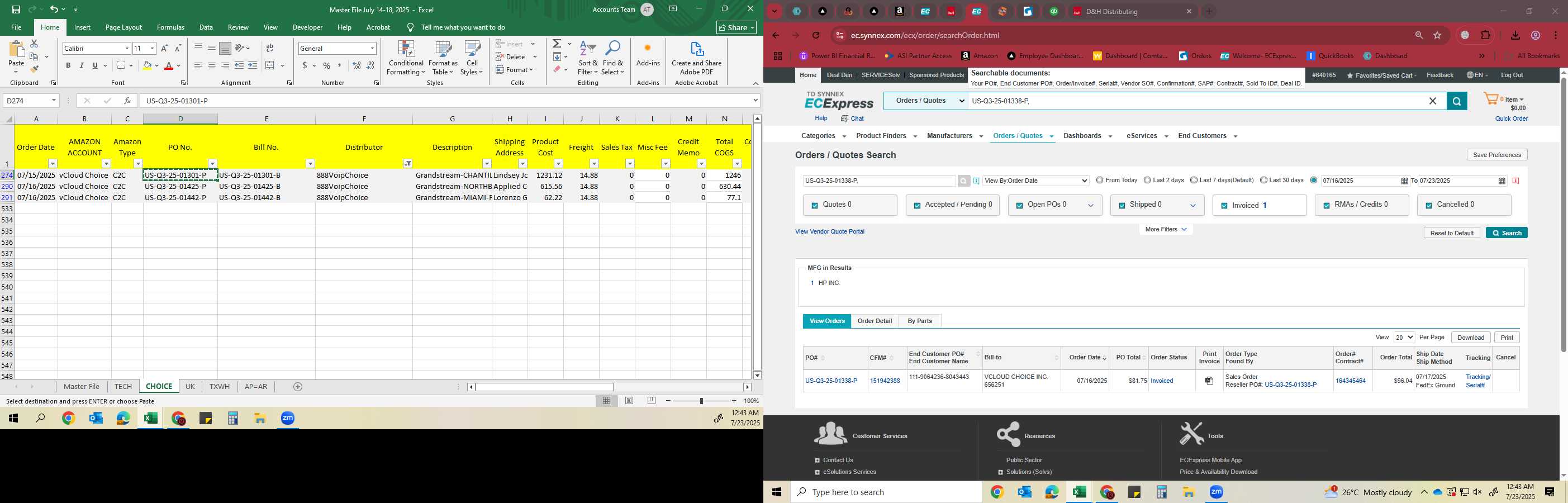Screen dimensions: 1568x503
Task: Click the Fill Color swatch in Excel
Action: coord(147,66)
